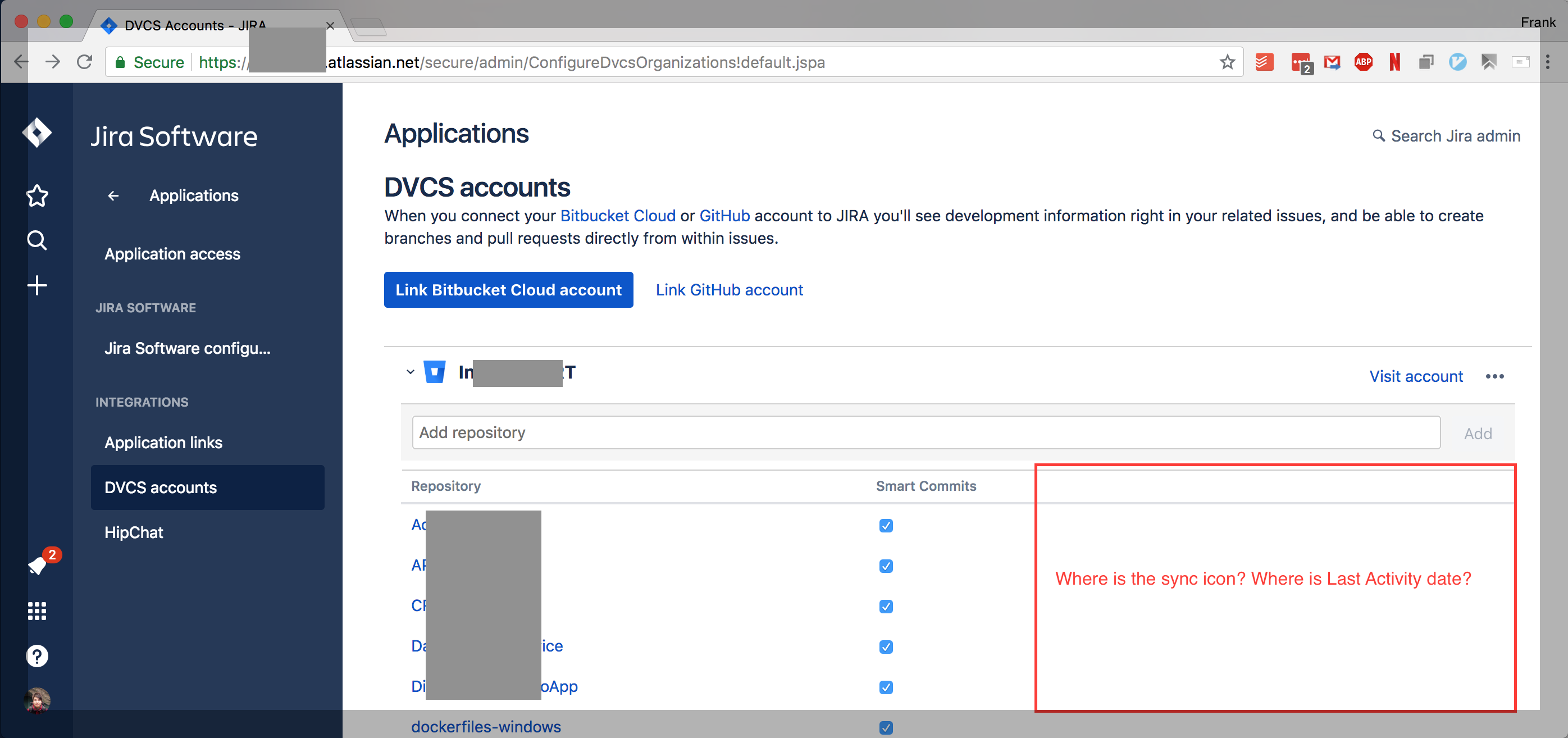The width and height of the screenshot is (1568, 738).
Task: Click the plus create icon in sidebar
Action: 37,285
